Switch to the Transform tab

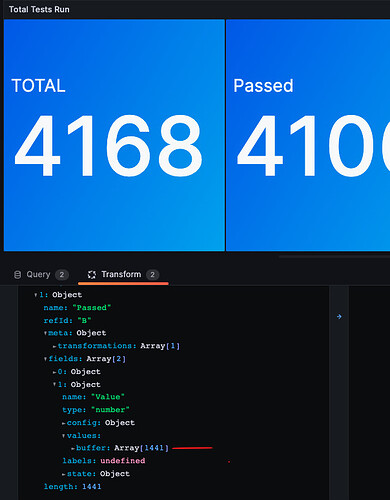[123, 275]
